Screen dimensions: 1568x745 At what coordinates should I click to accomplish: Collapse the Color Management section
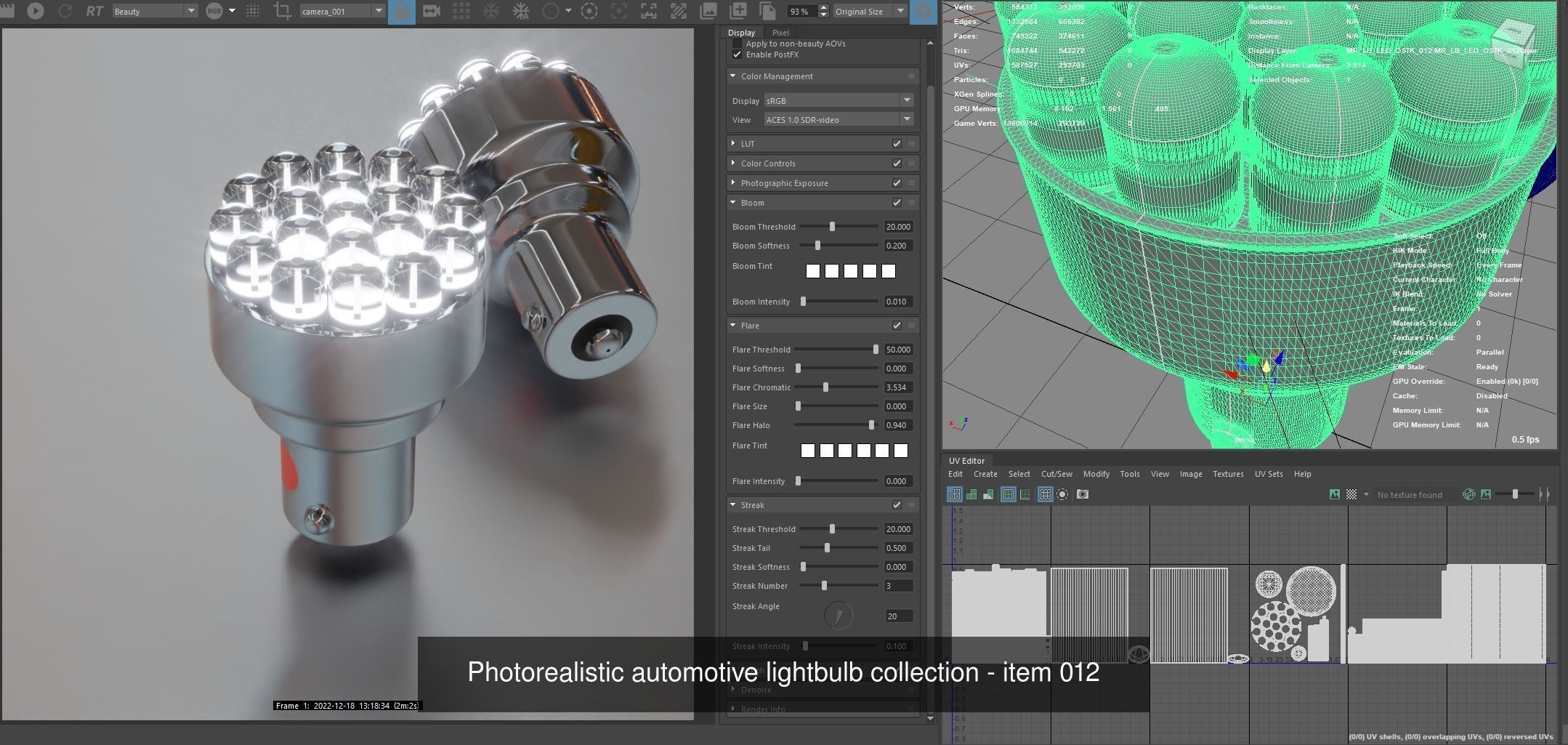click(733, 76)
